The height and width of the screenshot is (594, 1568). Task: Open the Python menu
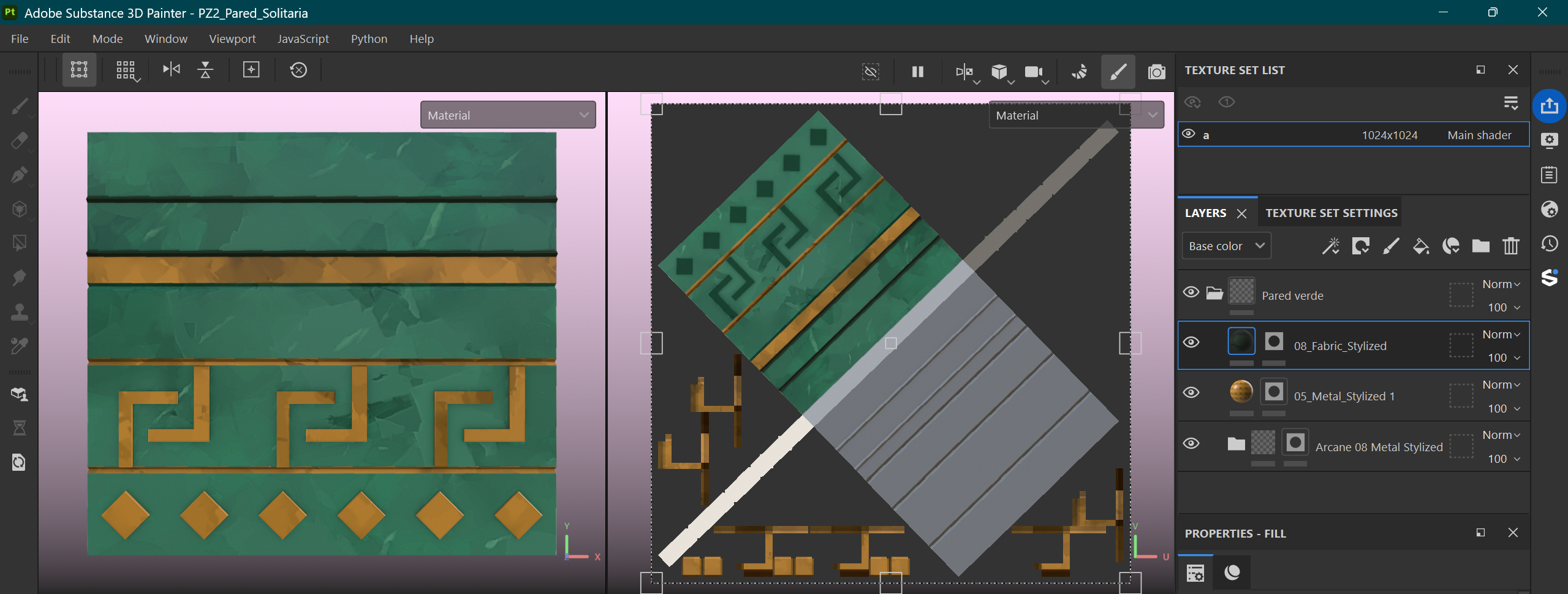[x=369, y=39]
